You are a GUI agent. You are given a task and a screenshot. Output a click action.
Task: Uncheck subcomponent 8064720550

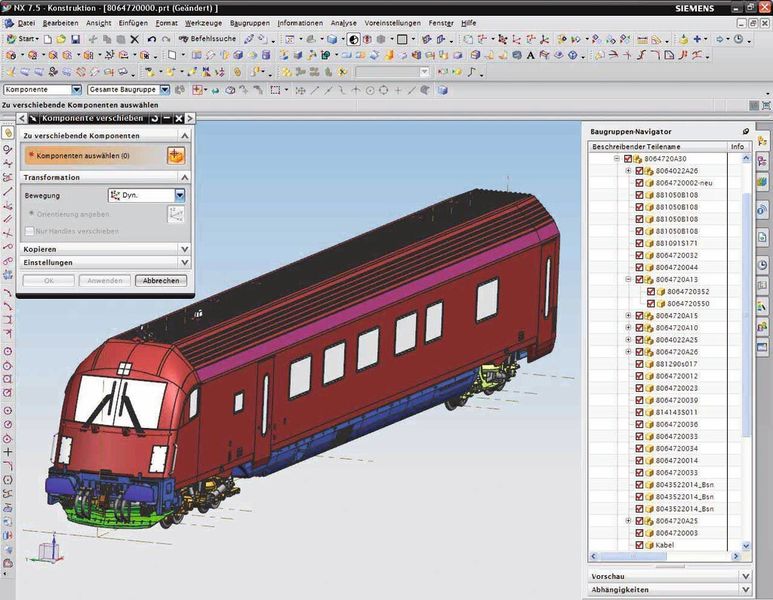pyautogui.click(x=651, y=304)
